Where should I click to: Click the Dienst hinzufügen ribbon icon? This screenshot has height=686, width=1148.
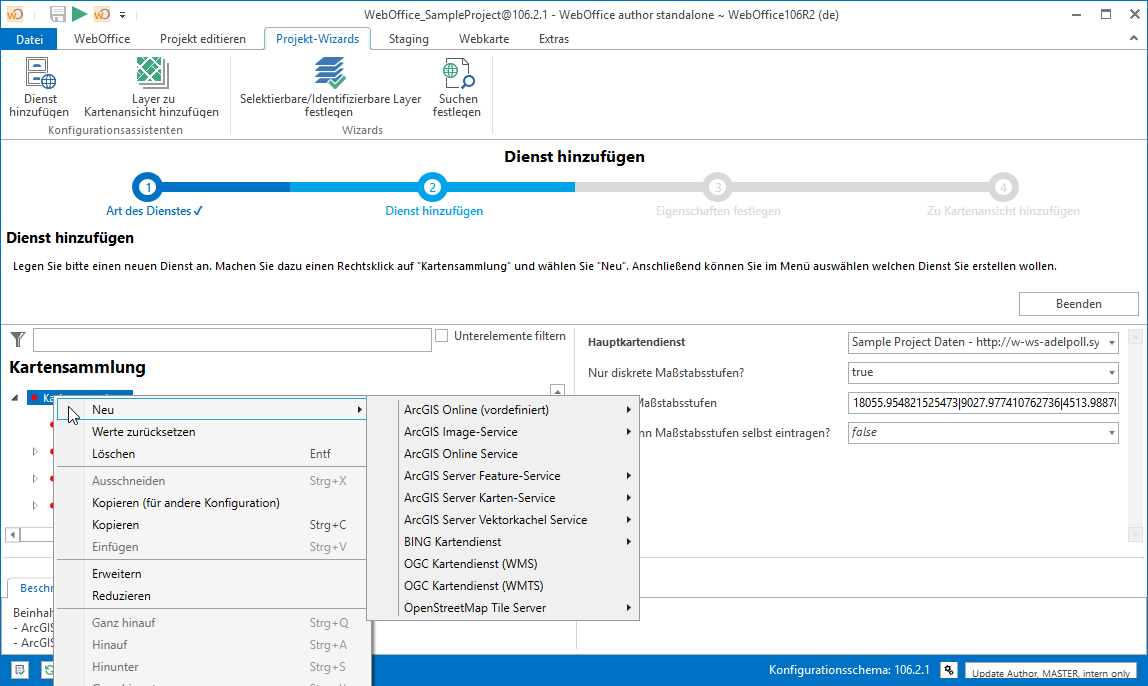39,75
